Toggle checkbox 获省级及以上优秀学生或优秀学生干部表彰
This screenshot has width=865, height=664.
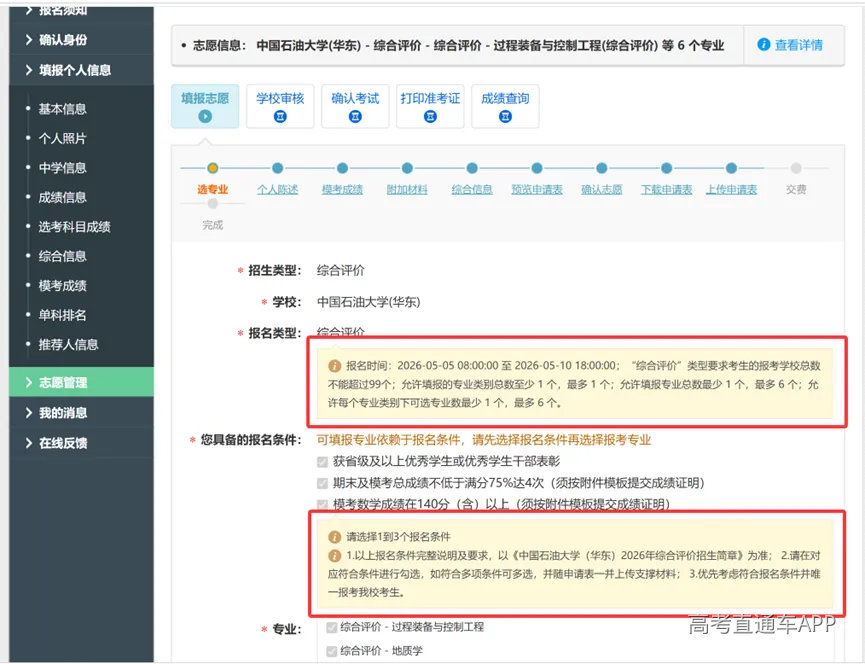(x=323, y=462)
